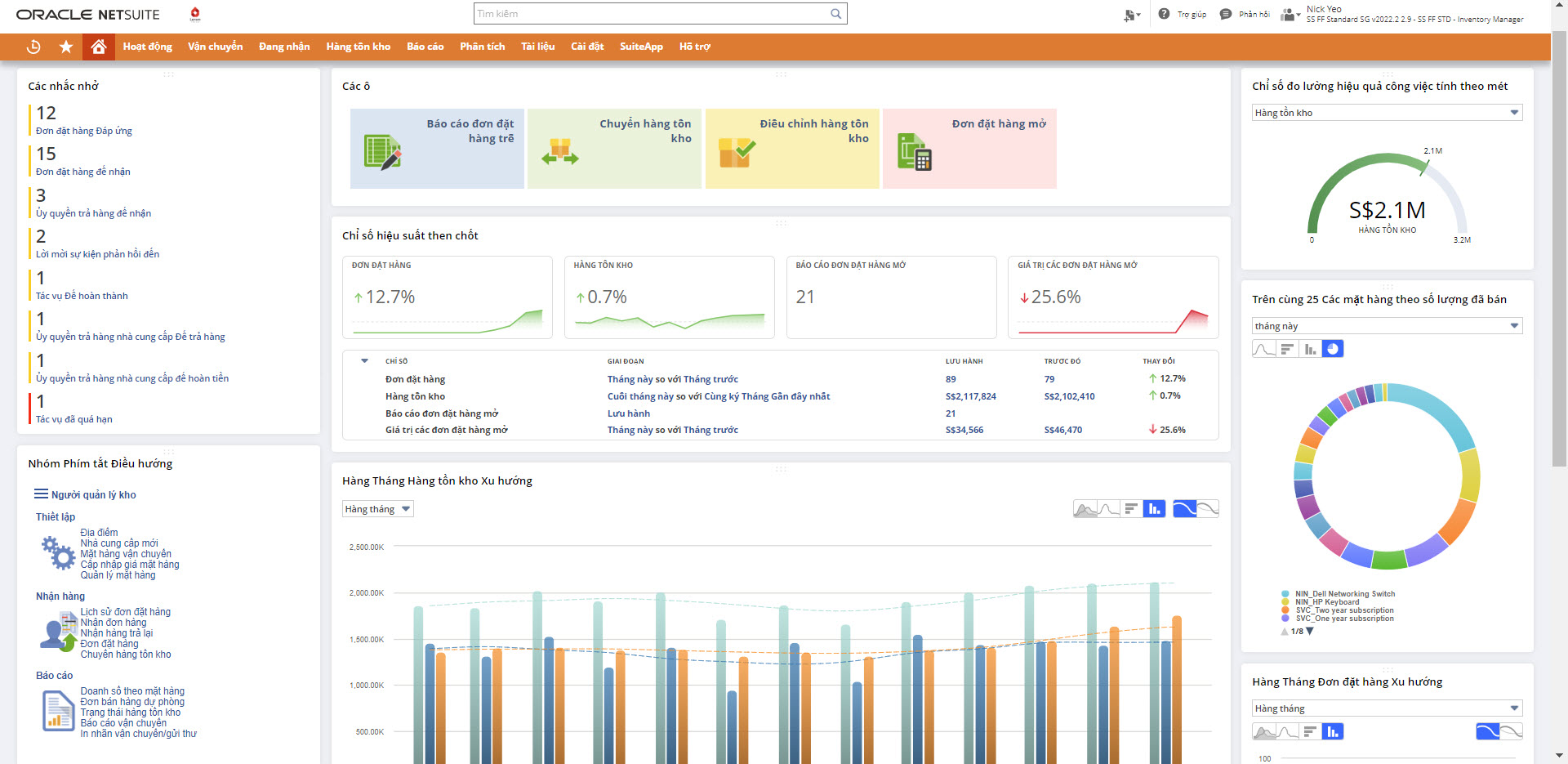Open the Hoạt động menu
The image size is (1568, 764).
(x=147, y=47)
